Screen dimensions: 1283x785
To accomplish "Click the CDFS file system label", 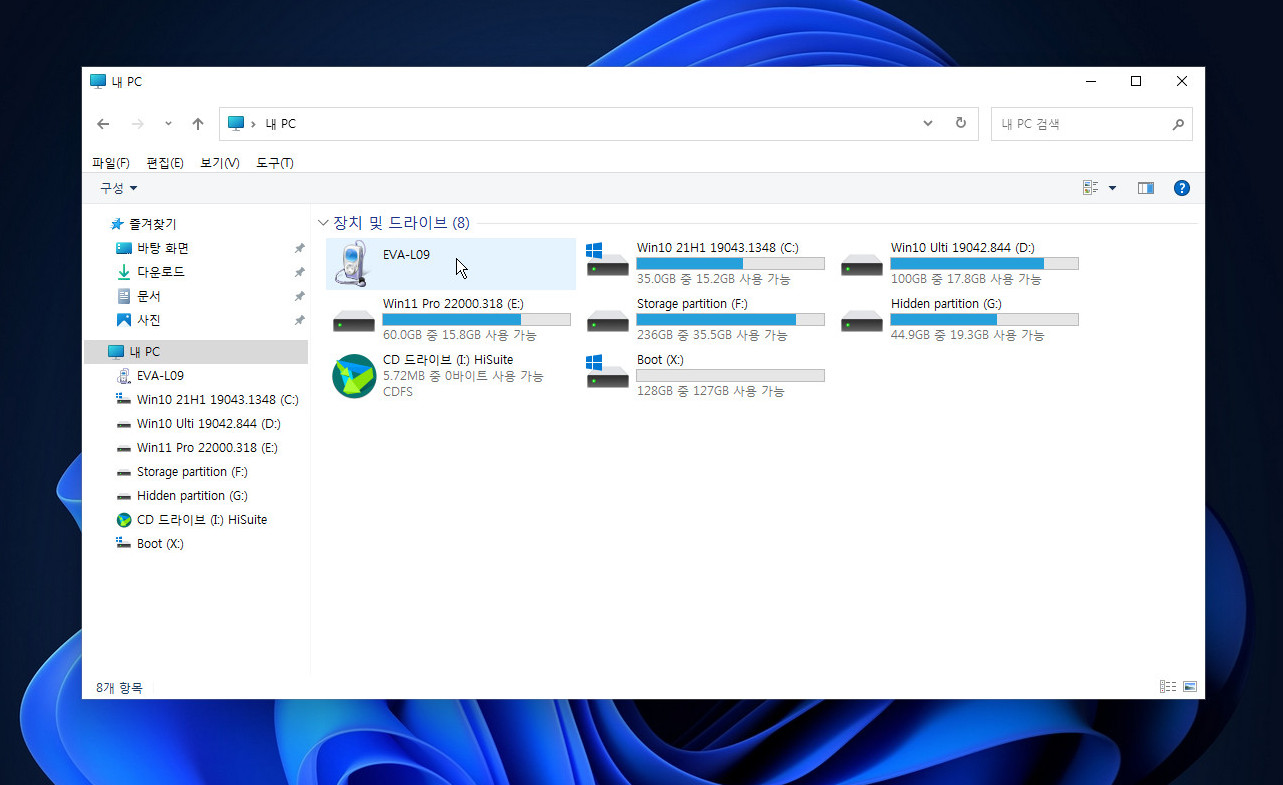I will 398,392.
